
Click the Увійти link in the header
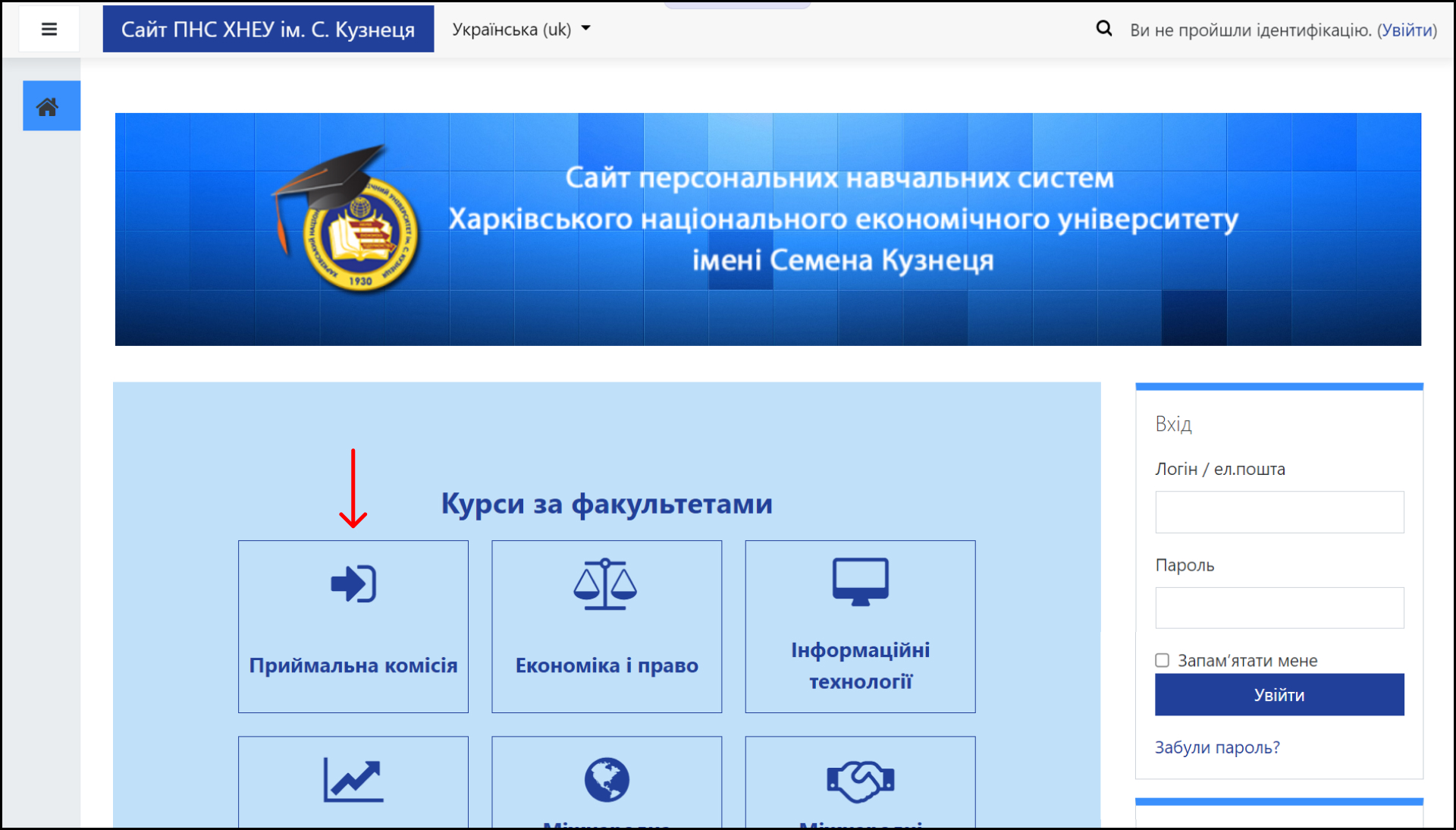[1407, 30]
